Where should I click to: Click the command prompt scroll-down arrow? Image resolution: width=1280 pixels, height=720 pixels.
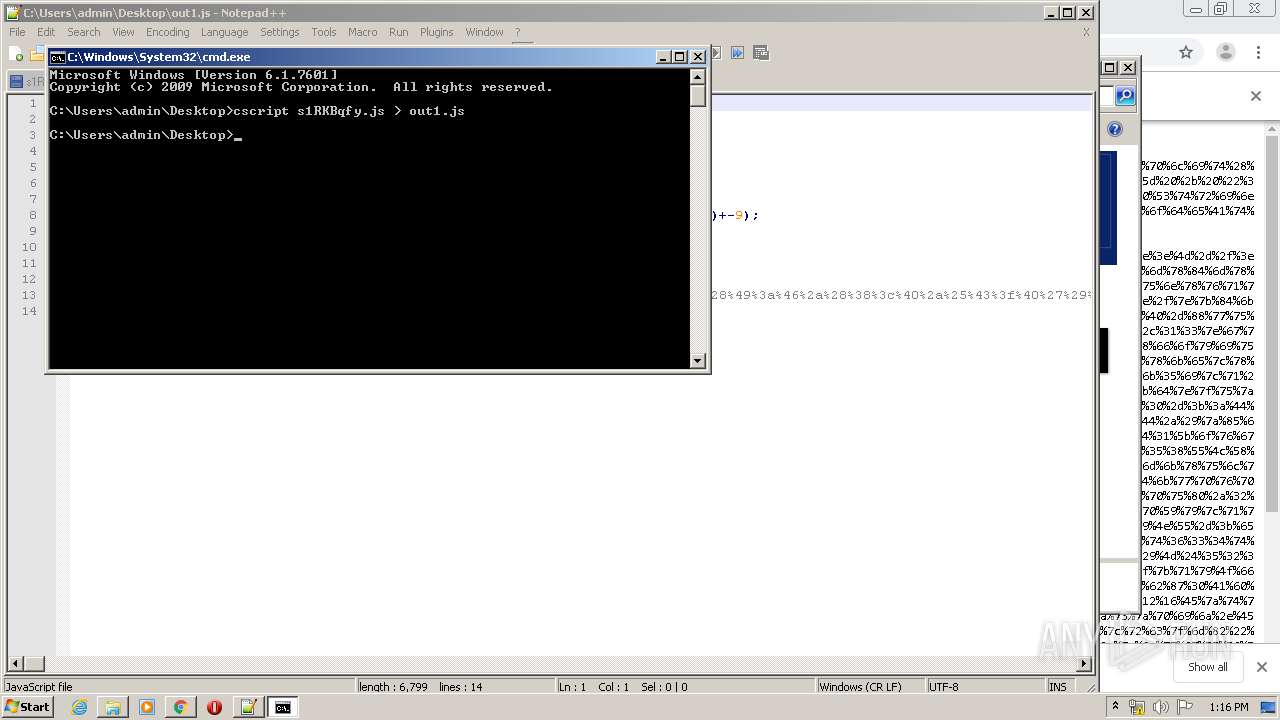(698, 360)
